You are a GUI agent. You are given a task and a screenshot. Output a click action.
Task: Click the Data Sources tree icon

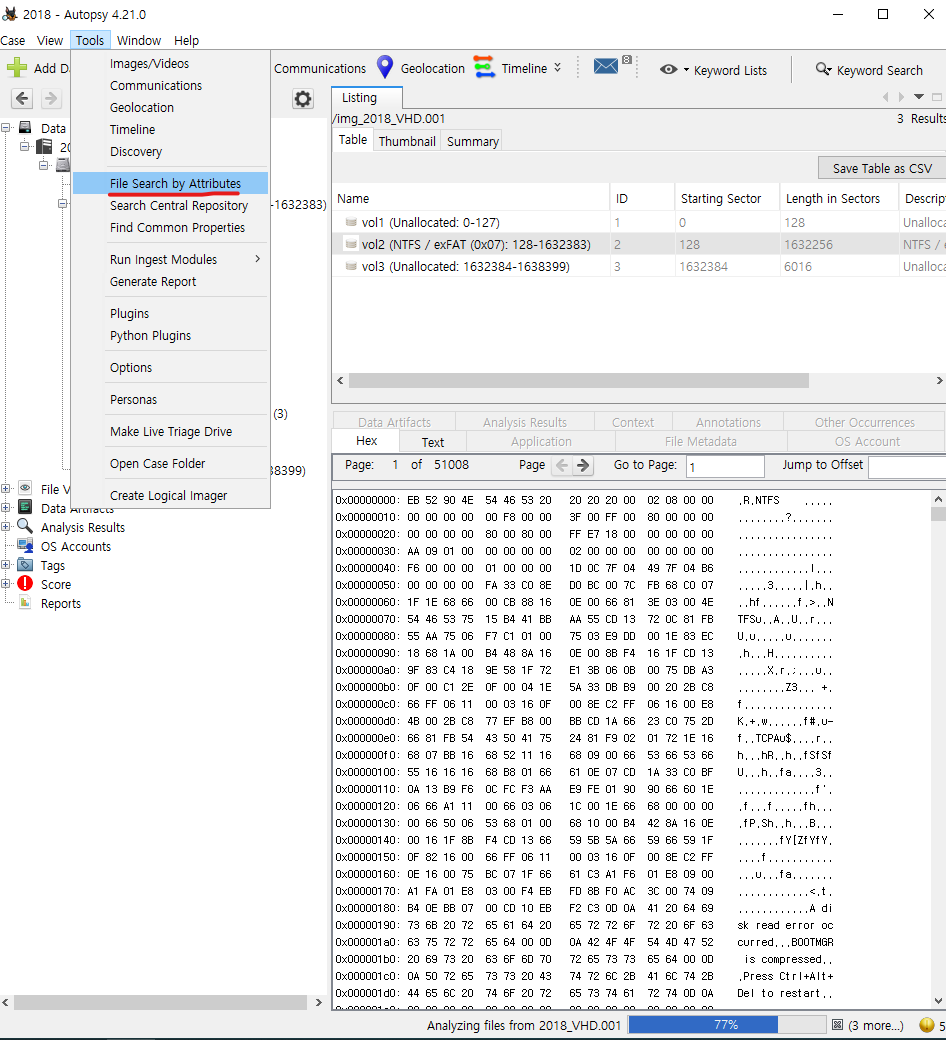pos(25,127)
